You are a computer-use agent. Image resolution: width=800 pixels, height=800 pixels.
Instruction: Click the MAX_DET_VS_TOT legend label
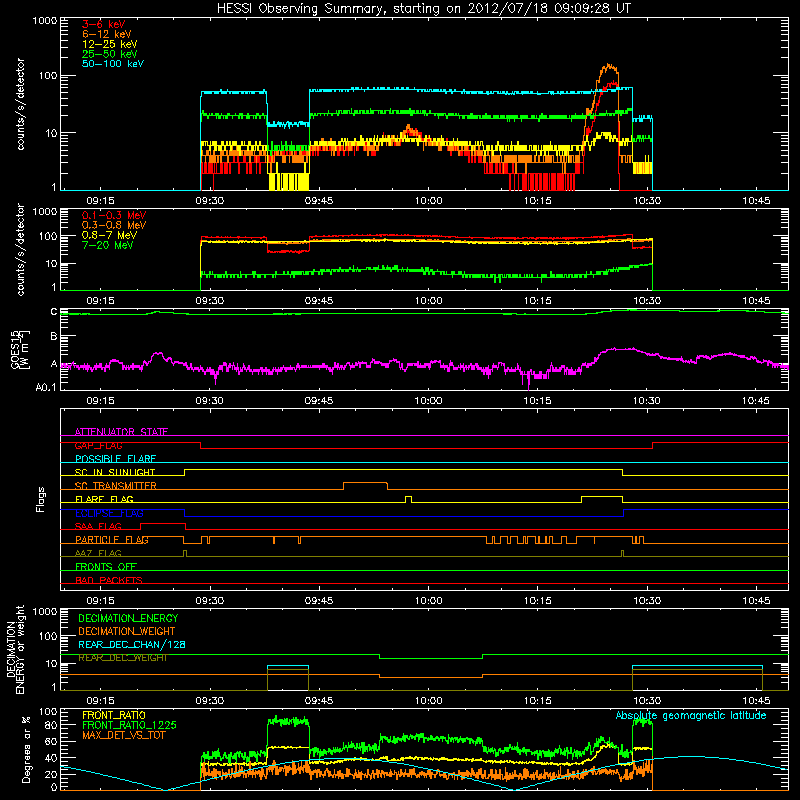[123, 735]
